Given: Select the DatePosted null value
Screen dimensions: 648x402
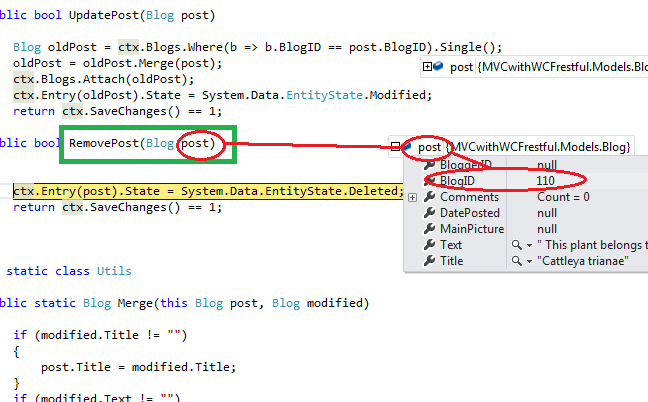Looking at the screenshot, I should tap(547, 213).
